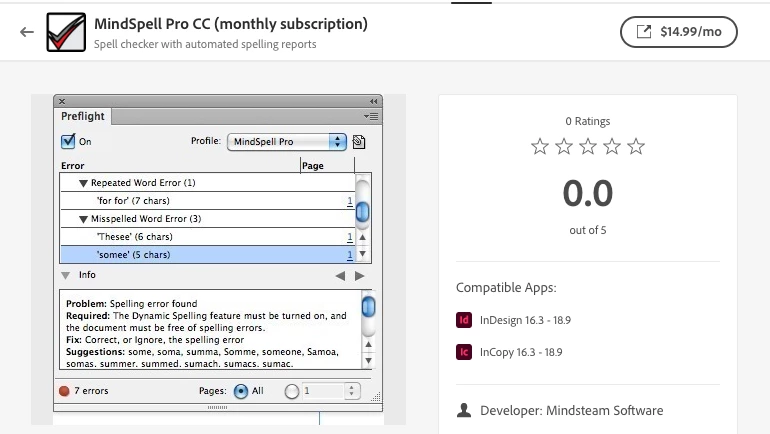Rate one star
Image resolution: width=770 pixels, height=434 pixels.
(x=540, y=146)
